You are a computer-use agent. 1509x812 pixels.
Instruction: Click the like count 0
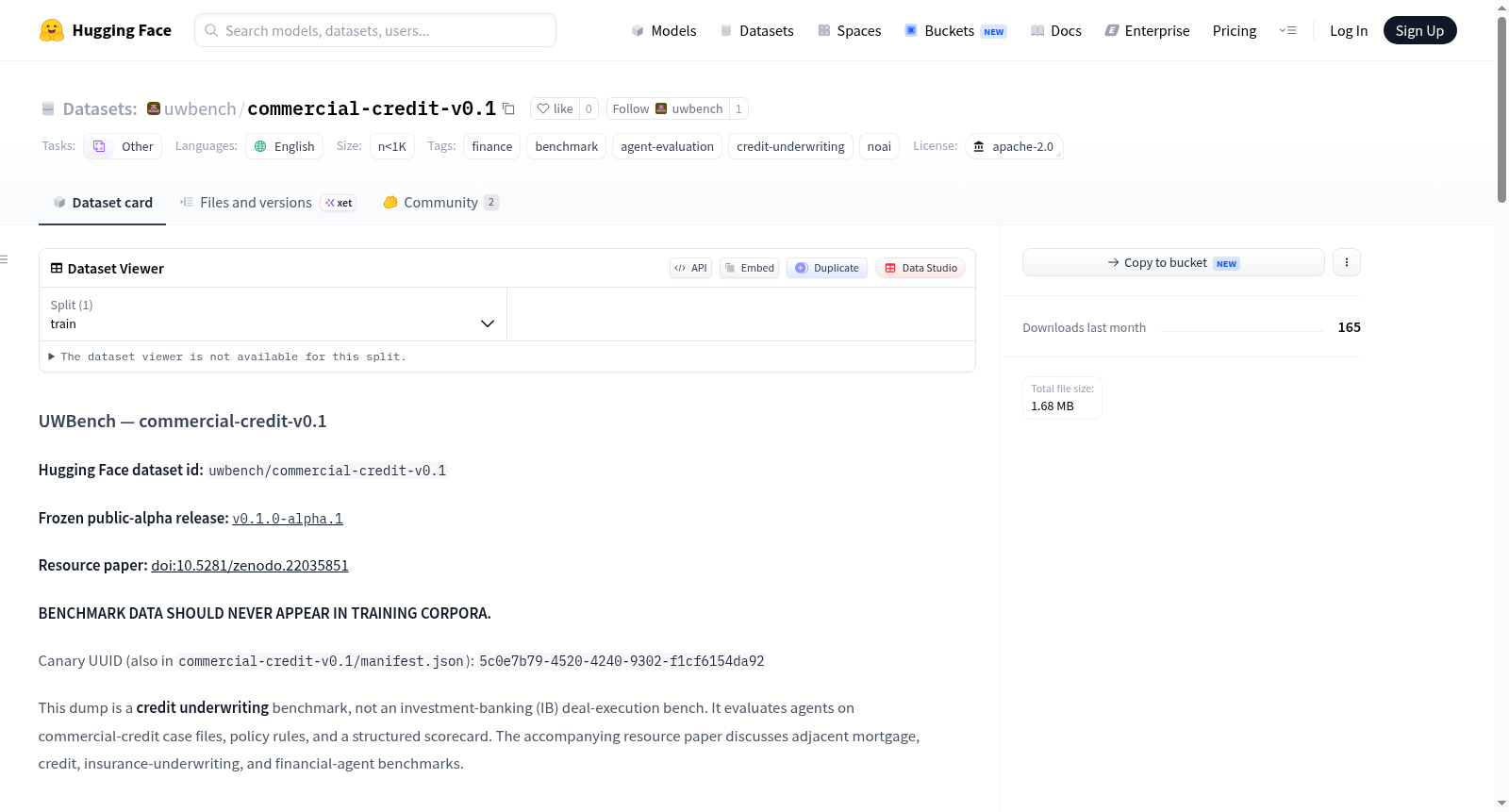click(589, 108)
